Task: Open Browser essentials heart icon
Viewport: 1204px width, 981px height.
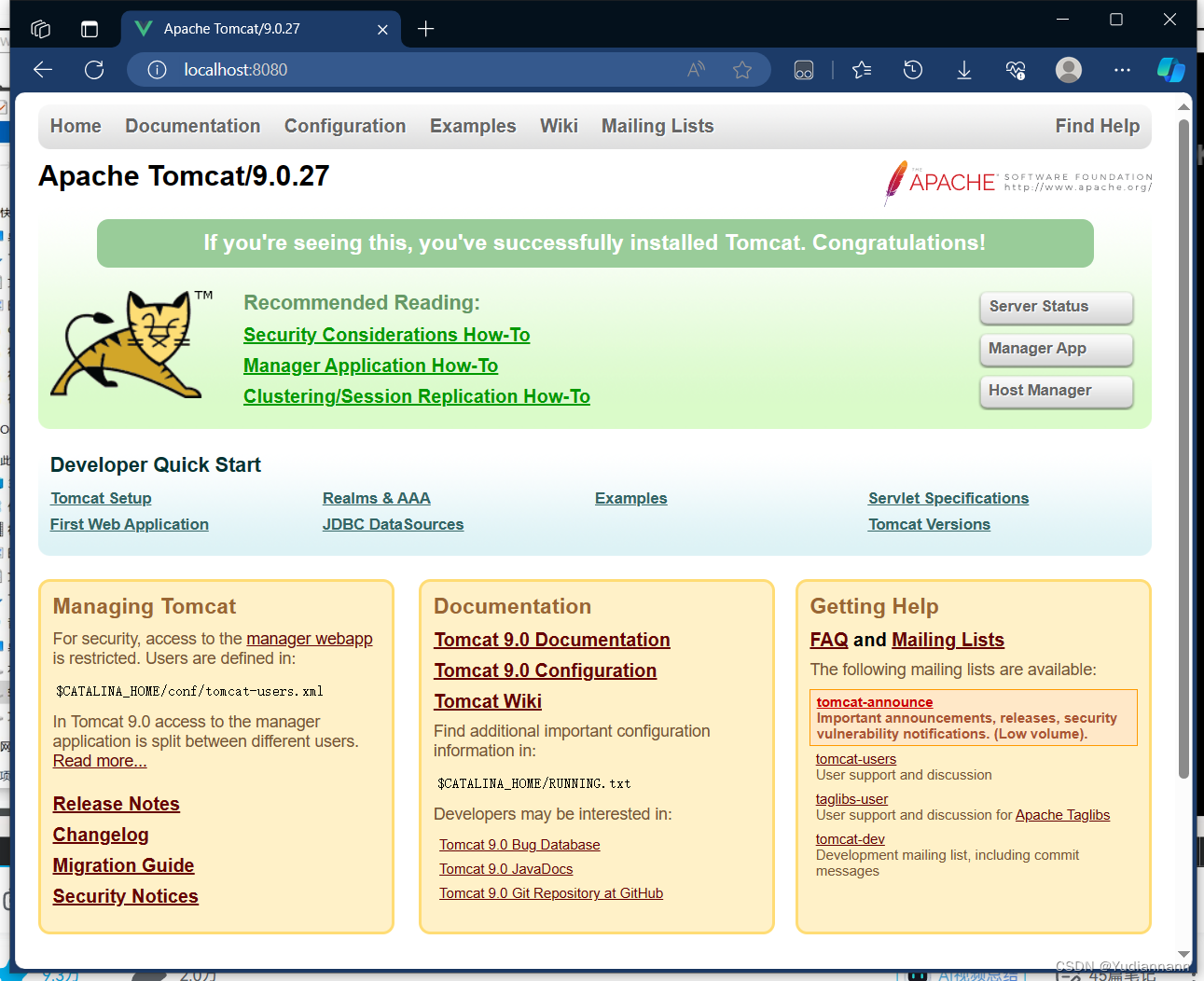Action: [x=1016, y=70]
